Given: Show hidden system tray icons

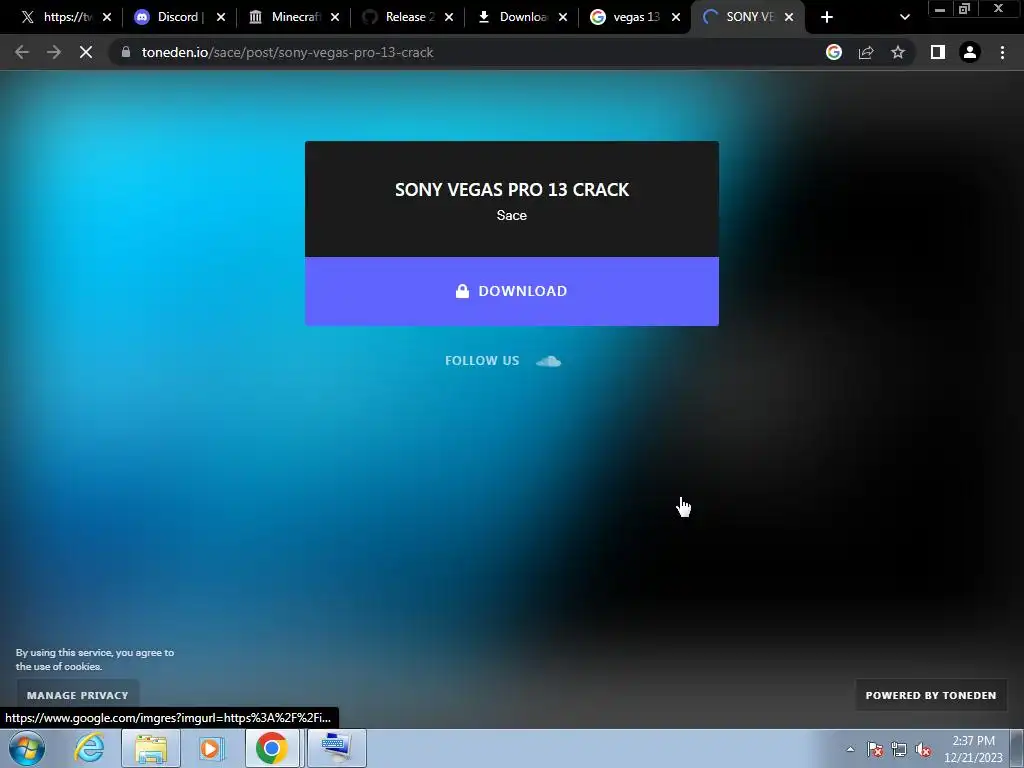Looking at the screenshot, I should pos(850,749).
